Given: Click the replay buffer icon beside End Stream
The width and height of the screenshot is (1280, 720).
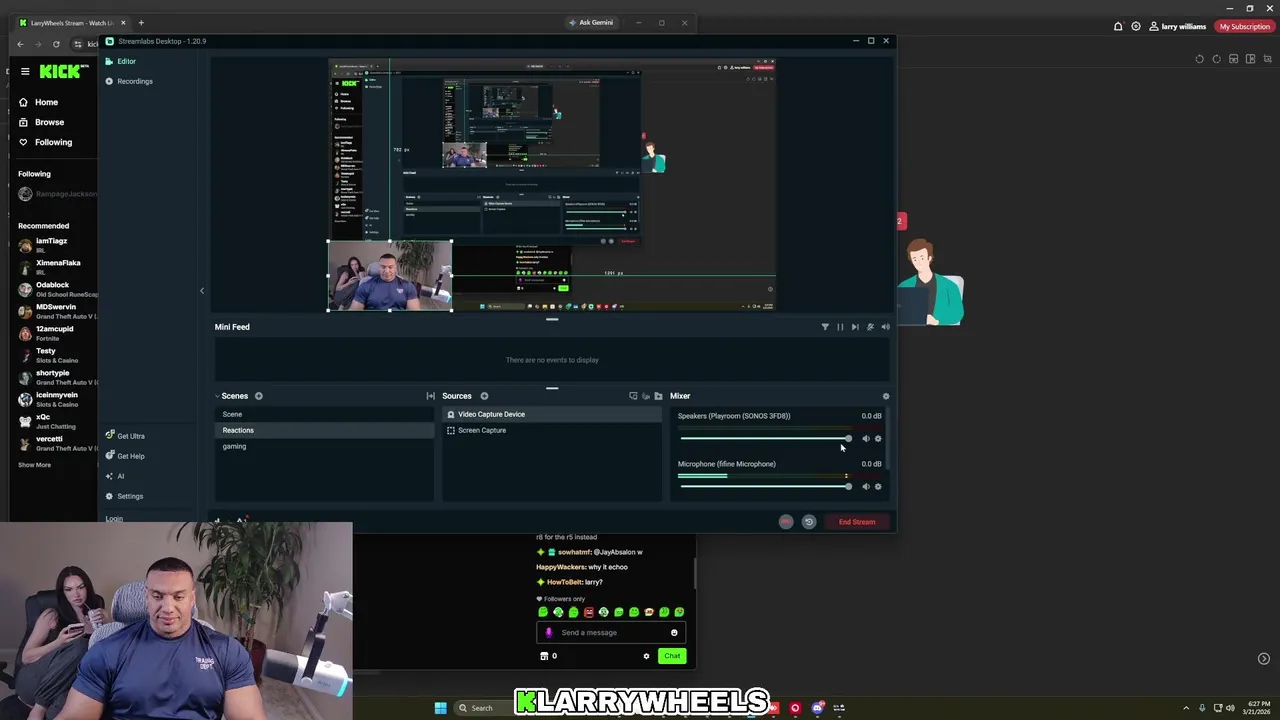Looking at the screenshot, I should (x=809, y=522).
